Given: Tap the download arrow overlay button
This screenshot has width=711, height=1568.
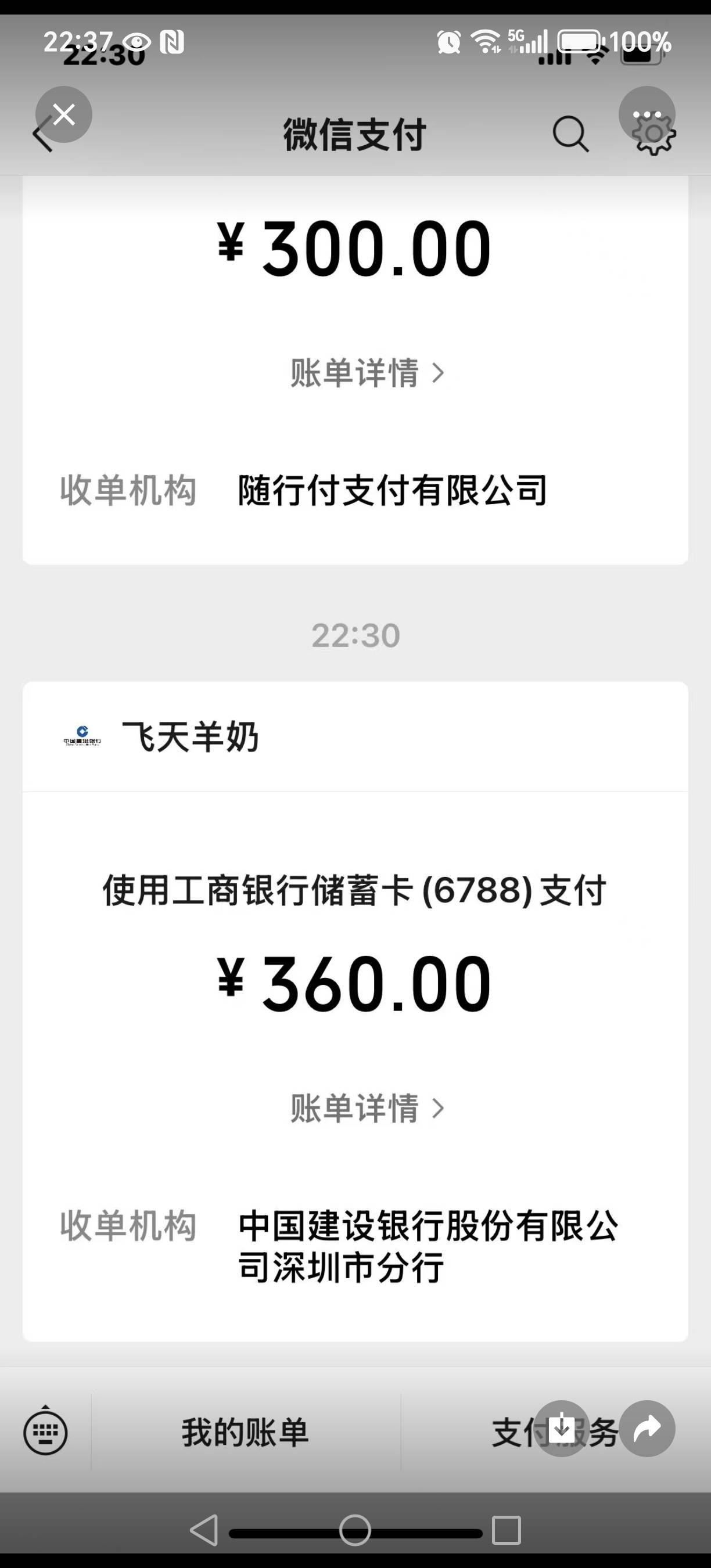Looking at the screenshot, I should (x=561, y=1428).
